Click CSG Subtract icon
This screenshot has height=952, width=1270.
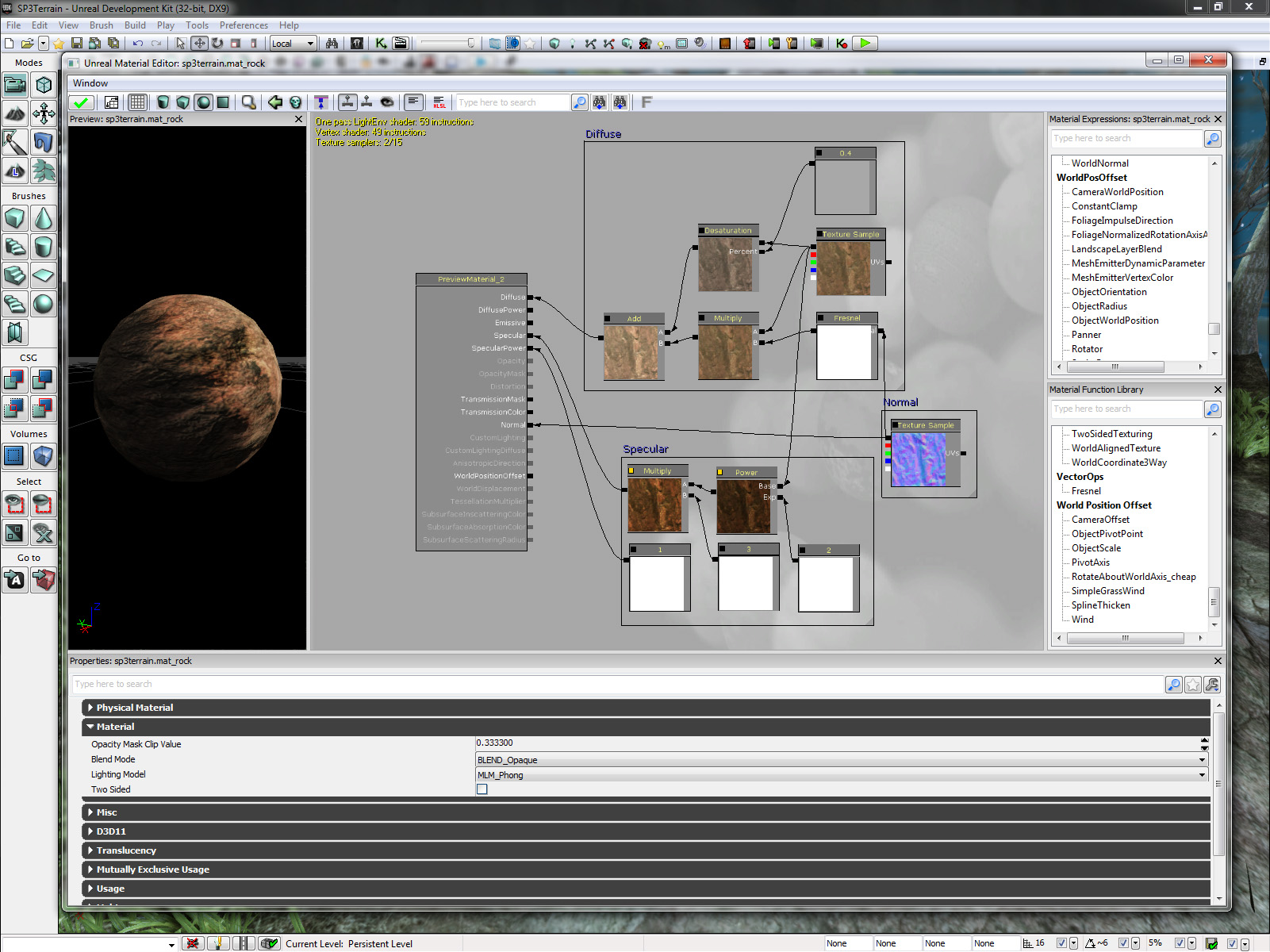tap(44, 380)
